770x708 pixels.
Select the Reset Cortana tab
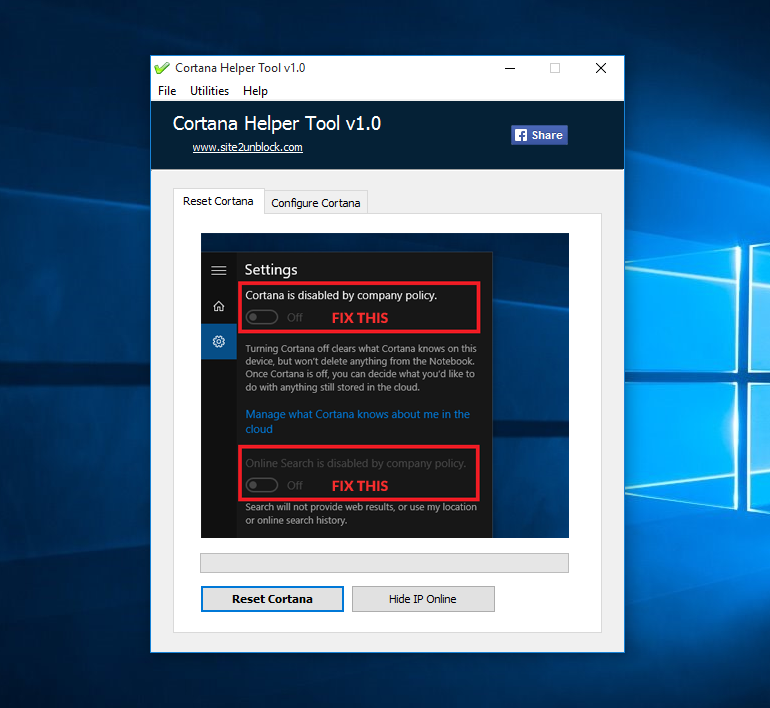(219, 201)
